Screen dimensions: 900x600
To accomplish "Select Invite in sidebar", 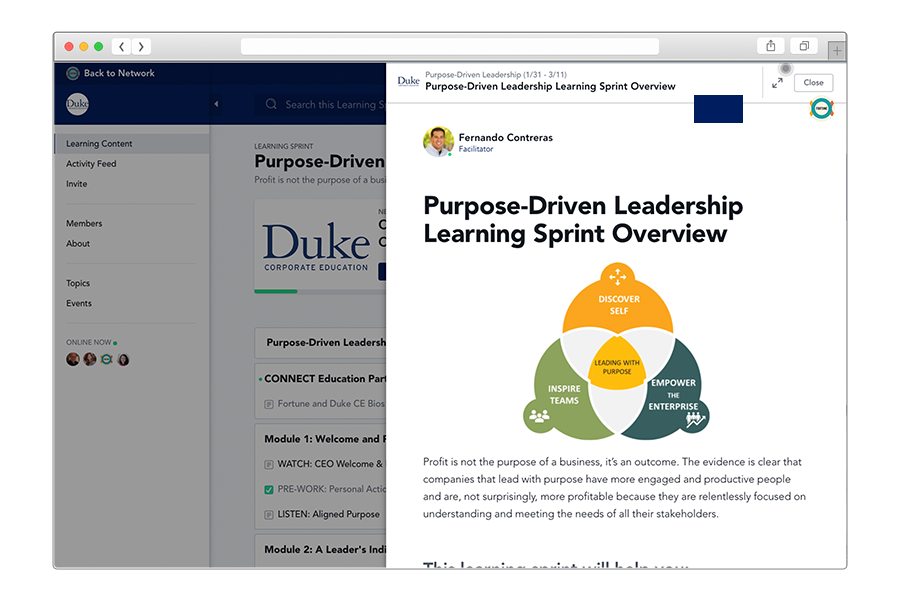I will click(x=77, y=184).
